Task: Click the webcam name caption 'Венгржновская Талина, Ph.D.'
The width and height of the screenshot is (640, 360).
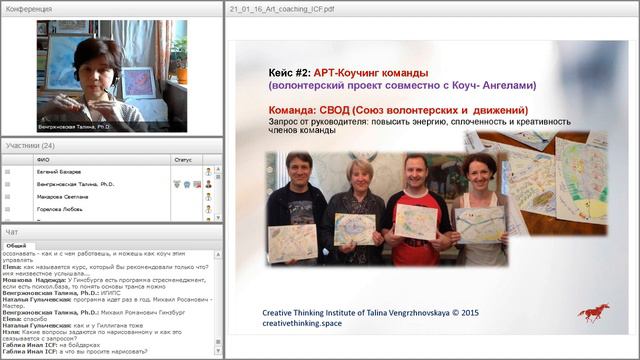Action: (74, 127)
